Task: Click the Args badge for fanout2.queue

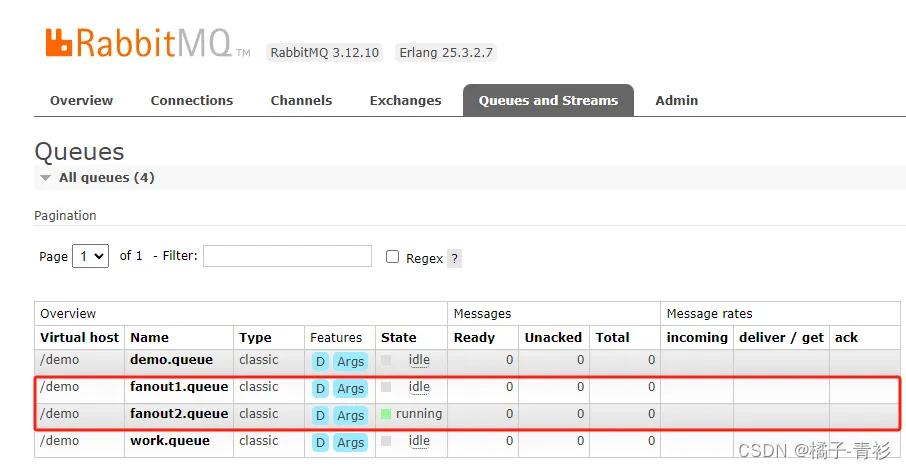Action: pyautogui.click(x=350, y=415)
